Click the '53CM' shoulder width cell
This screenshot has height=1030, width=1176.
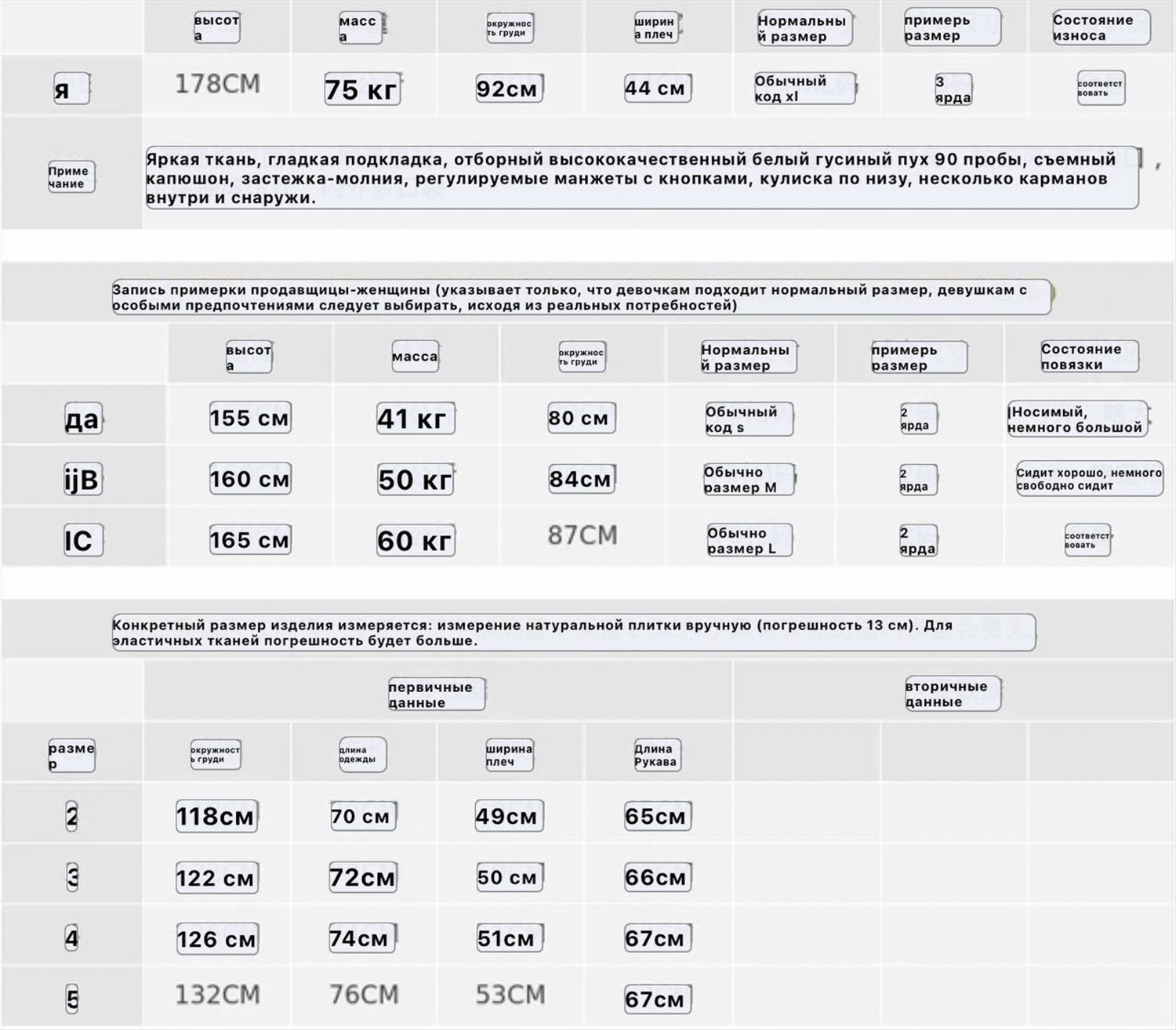coord(510,995)
